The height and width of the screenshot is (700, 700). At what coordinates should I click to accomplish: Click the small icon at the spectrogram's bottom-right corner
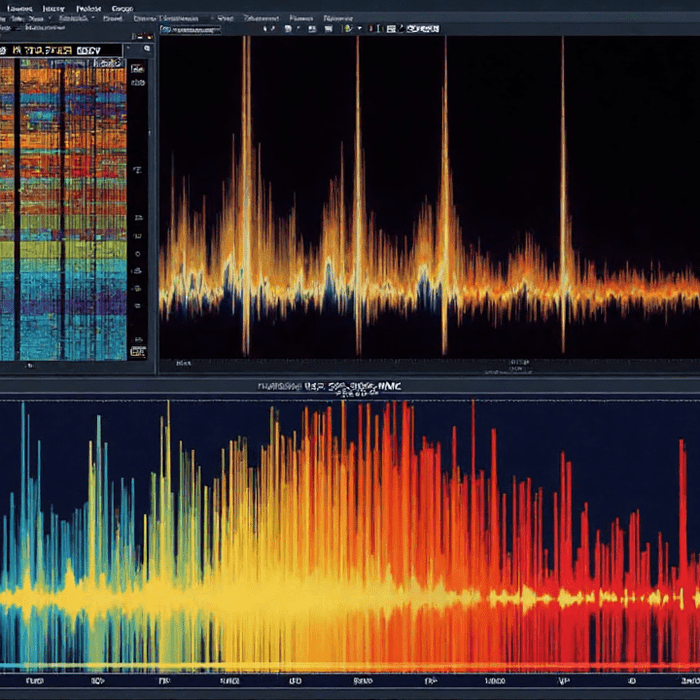click(138, 351)
